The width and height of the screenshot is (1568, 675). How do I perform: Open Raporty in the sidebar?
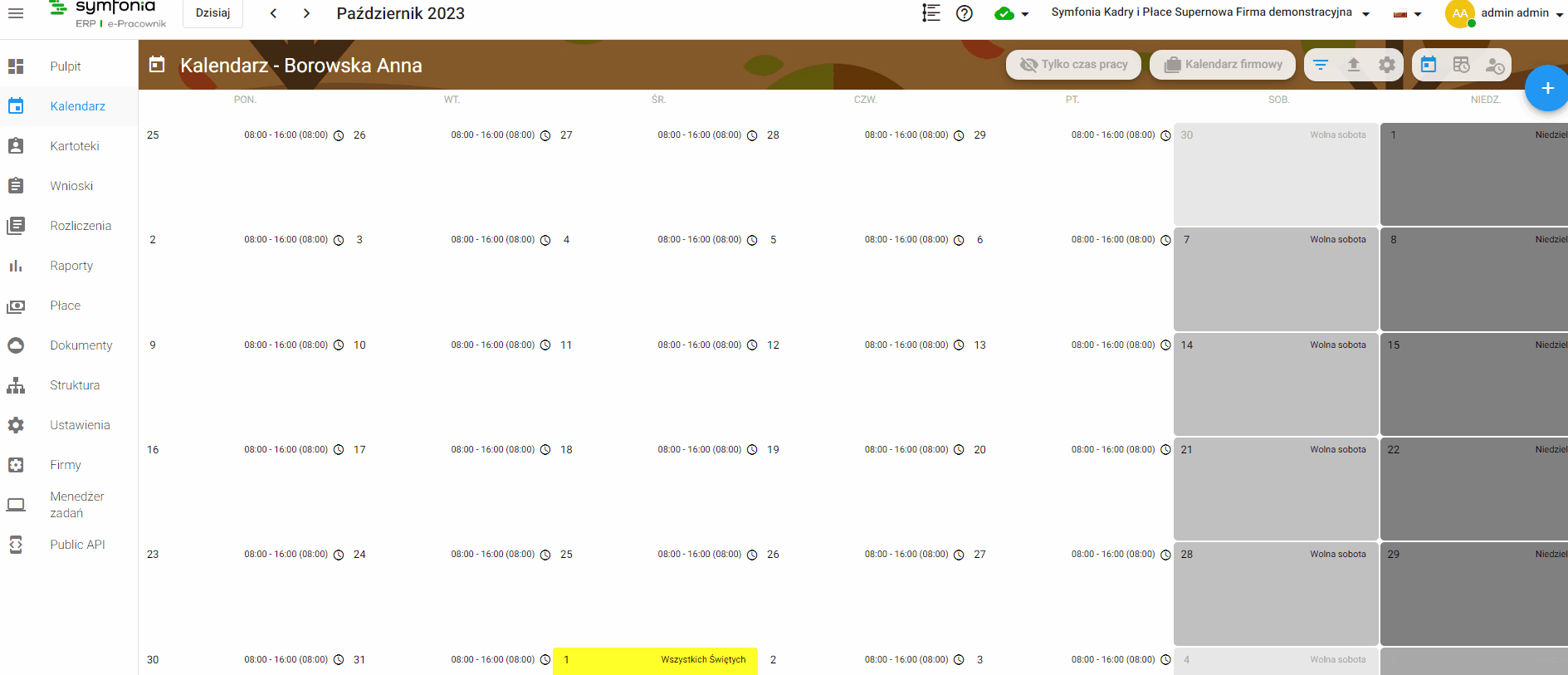pyautogui.click(x=69, y=266)
